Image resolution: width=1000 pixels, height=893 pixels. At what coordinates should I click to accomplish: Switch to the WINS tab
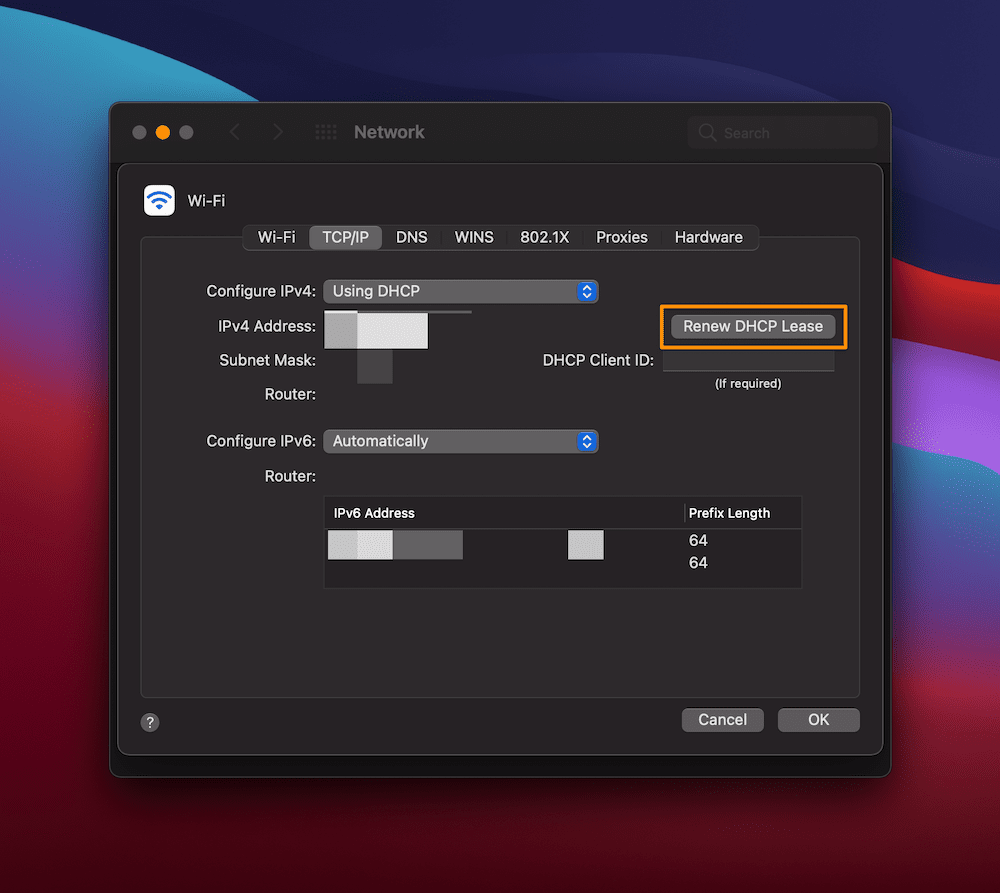pyautogui.click(x=474, y=237)
